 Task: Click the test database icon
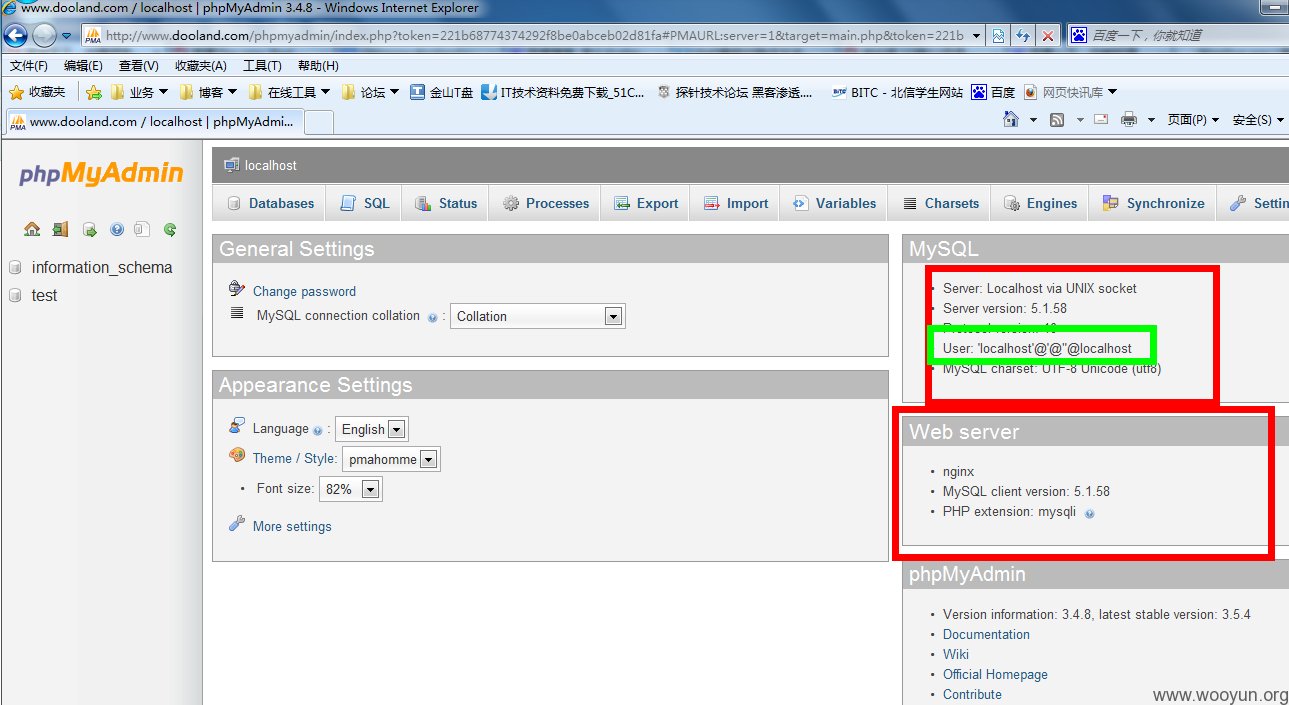15,296
